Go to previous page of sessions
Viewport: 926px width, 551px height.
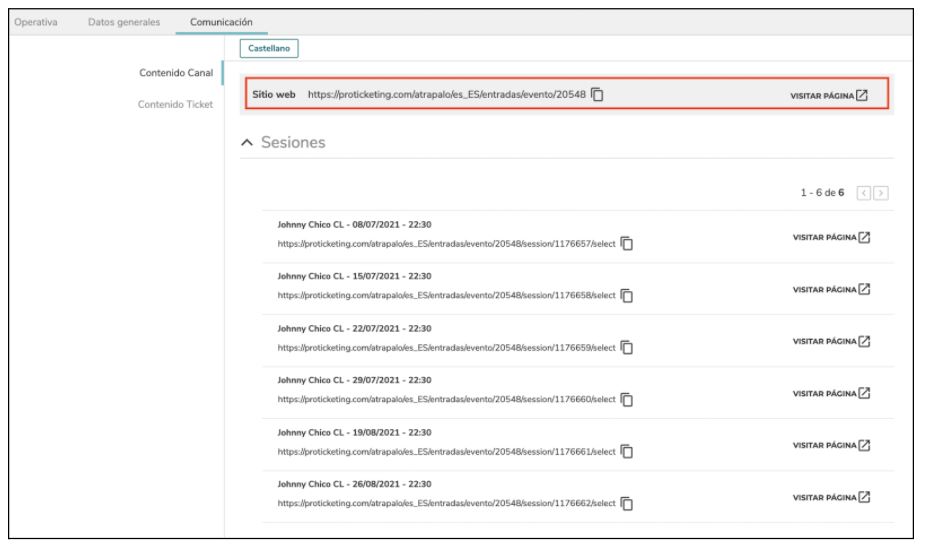coord(863,193)
